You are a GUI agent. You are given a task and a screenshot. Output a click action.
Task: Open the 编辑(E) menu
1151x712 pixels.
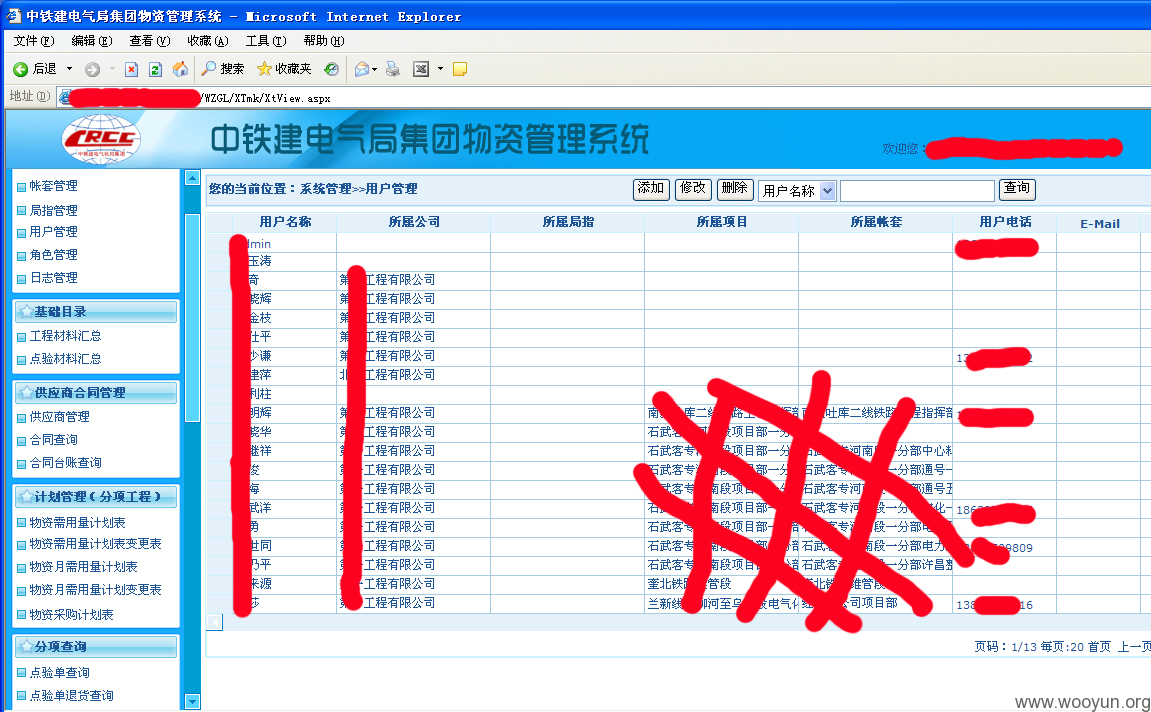[x=92, y=41]
